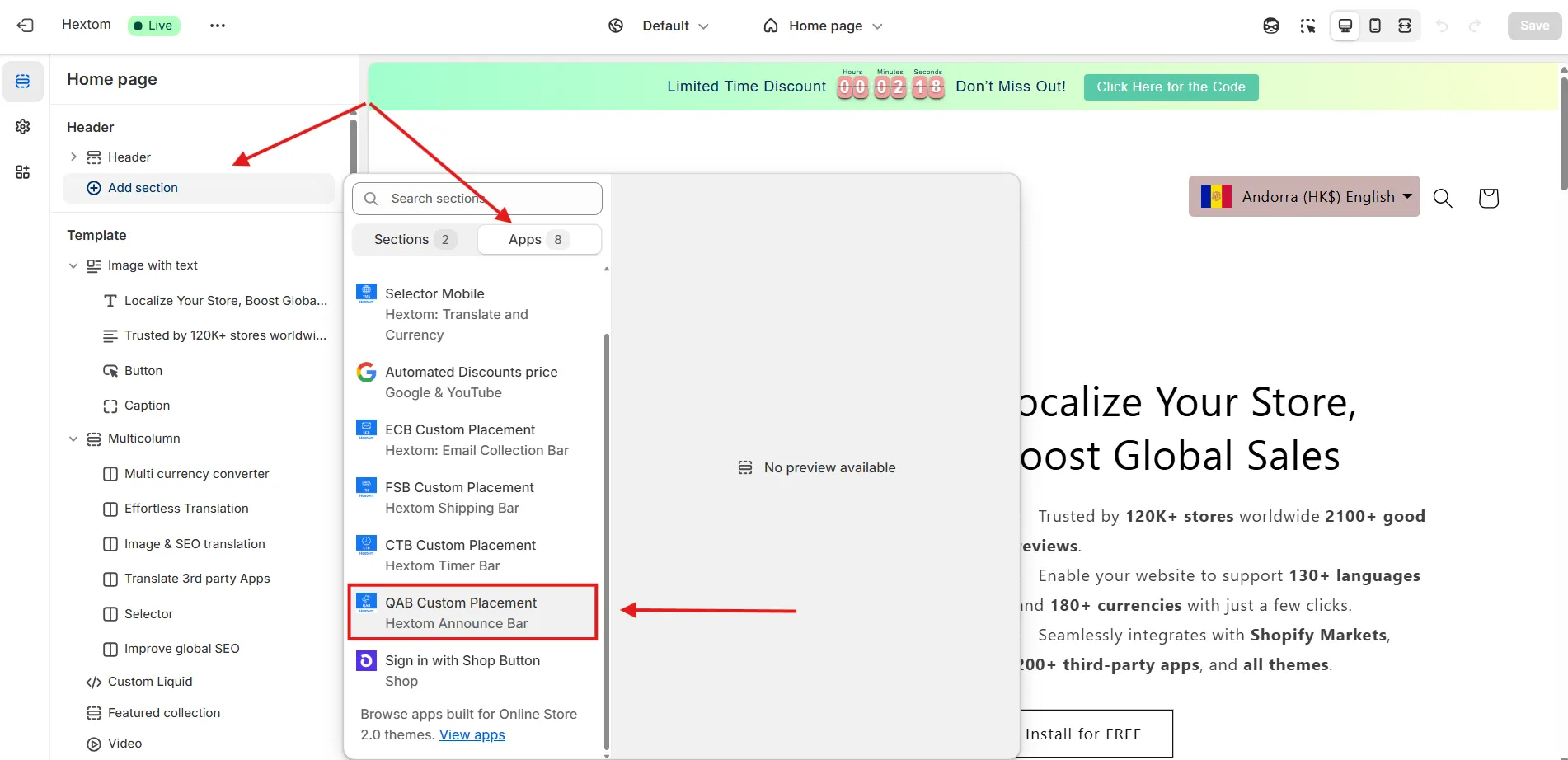Activate the preview inspector selection icon
Viewport: 1568px width, 760px height.
point(1308,26)
